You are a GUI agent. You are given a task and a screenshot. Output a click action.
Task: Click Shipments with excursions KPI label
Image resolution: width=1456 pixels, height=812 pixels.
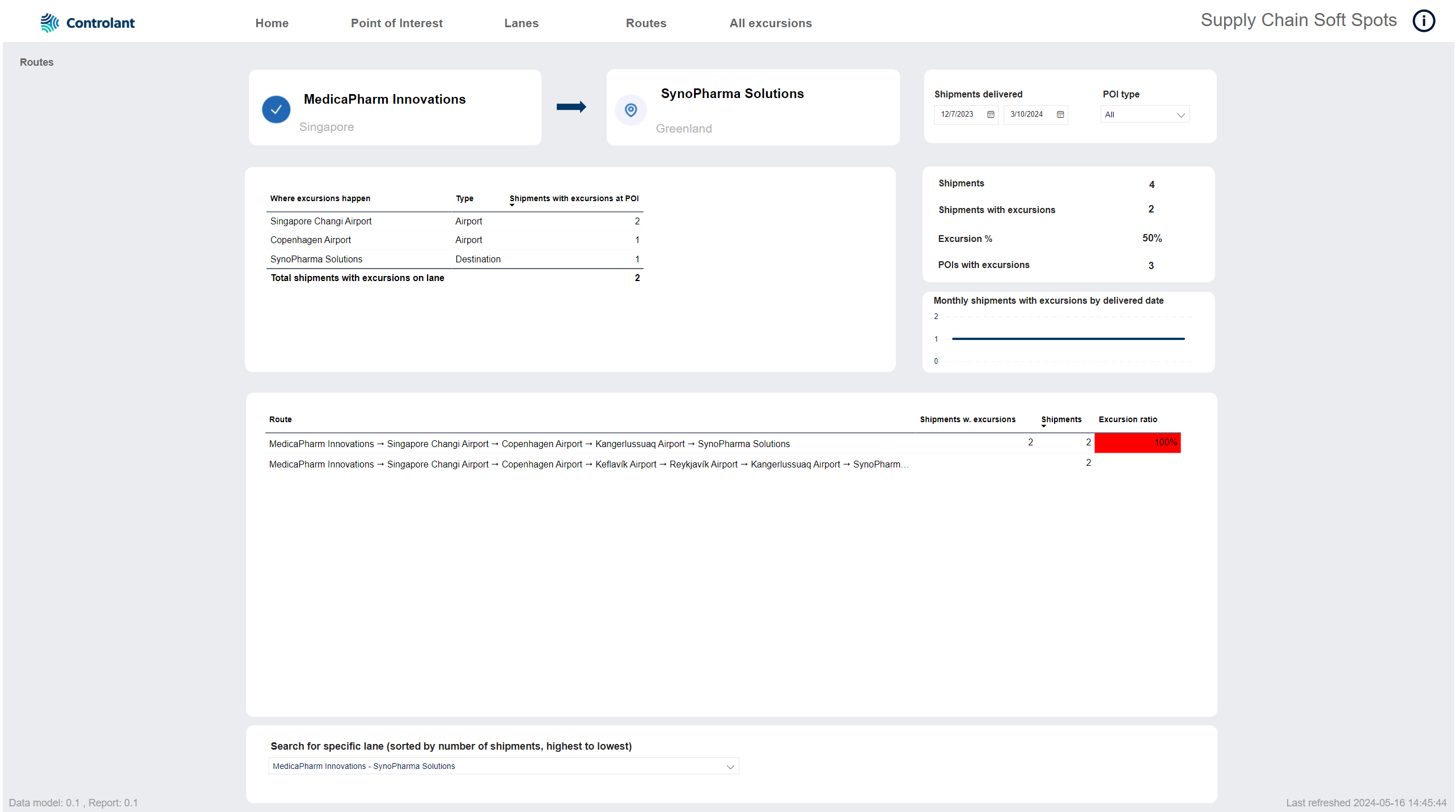996,210
